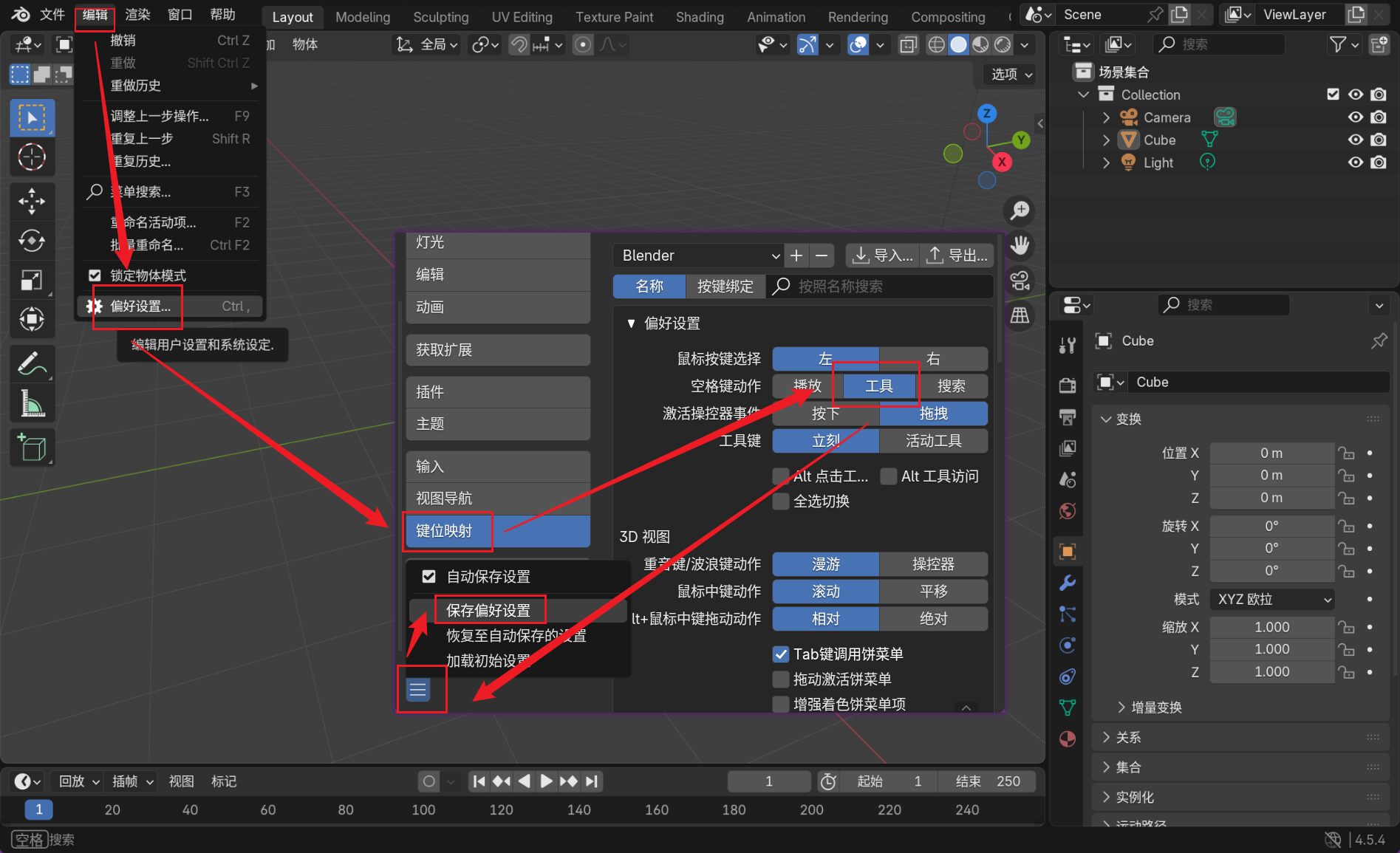Click the pan hand icon in viewport
Image resolution: width=1400 pixels, height=853 pixels.
point(1020,245)
